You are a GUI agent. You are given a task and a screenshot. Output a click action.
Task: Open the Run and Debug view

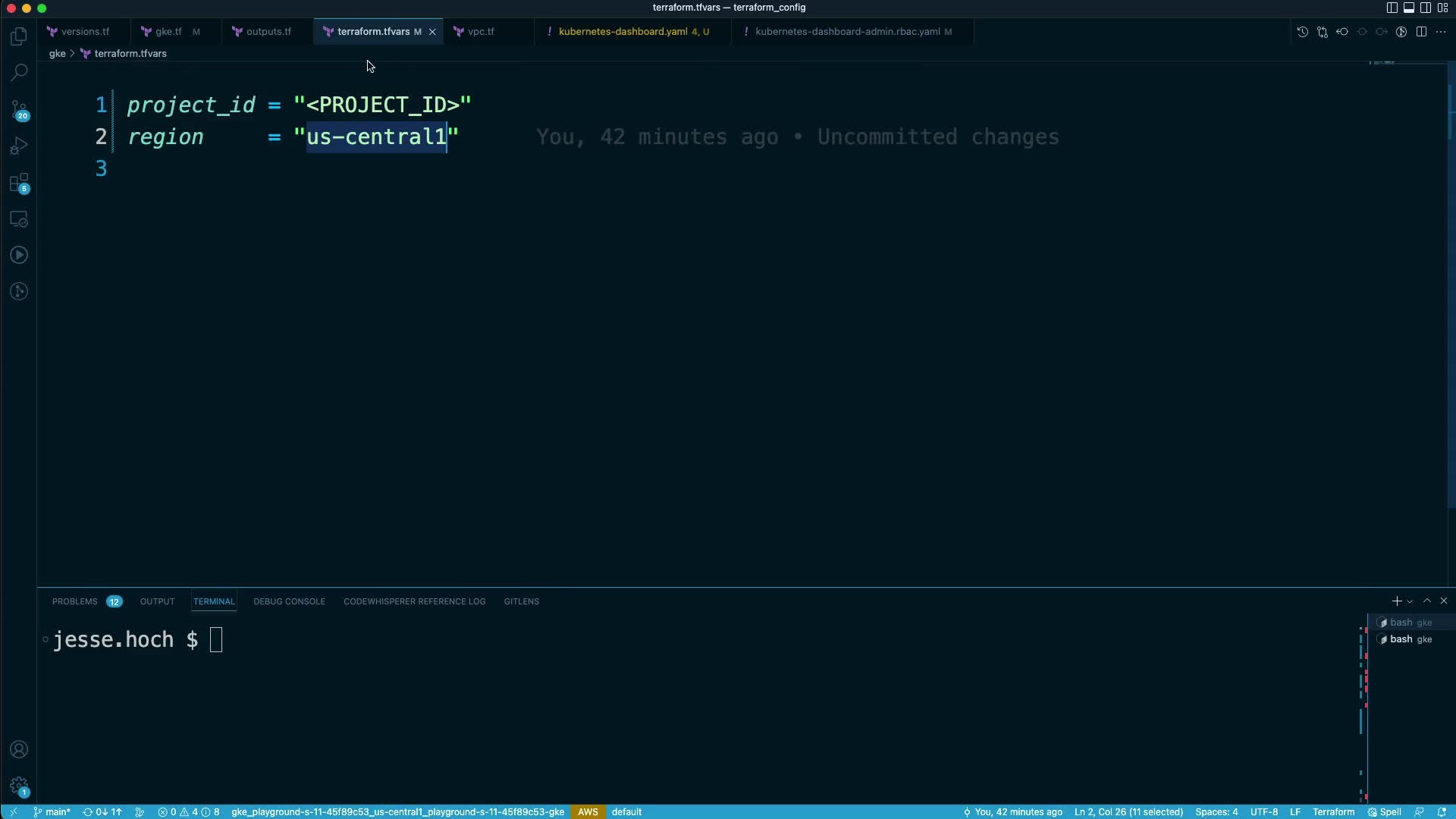(19, 146)
